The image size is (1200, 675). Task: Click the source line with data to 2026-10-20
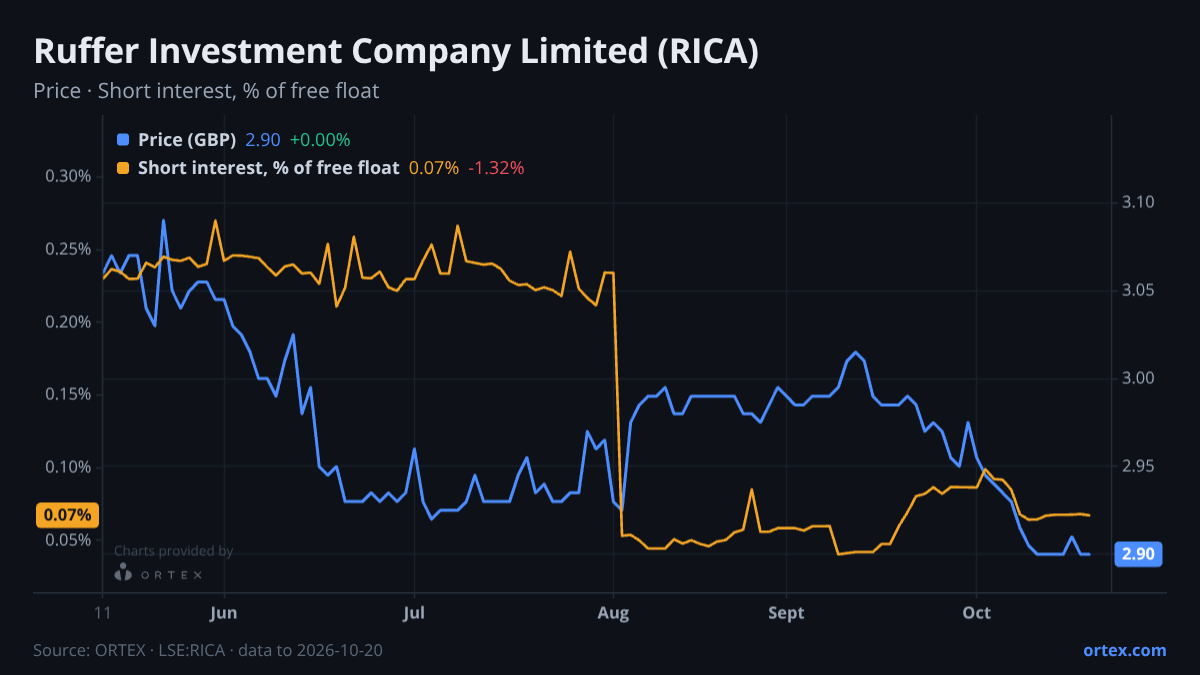(208, 650)
